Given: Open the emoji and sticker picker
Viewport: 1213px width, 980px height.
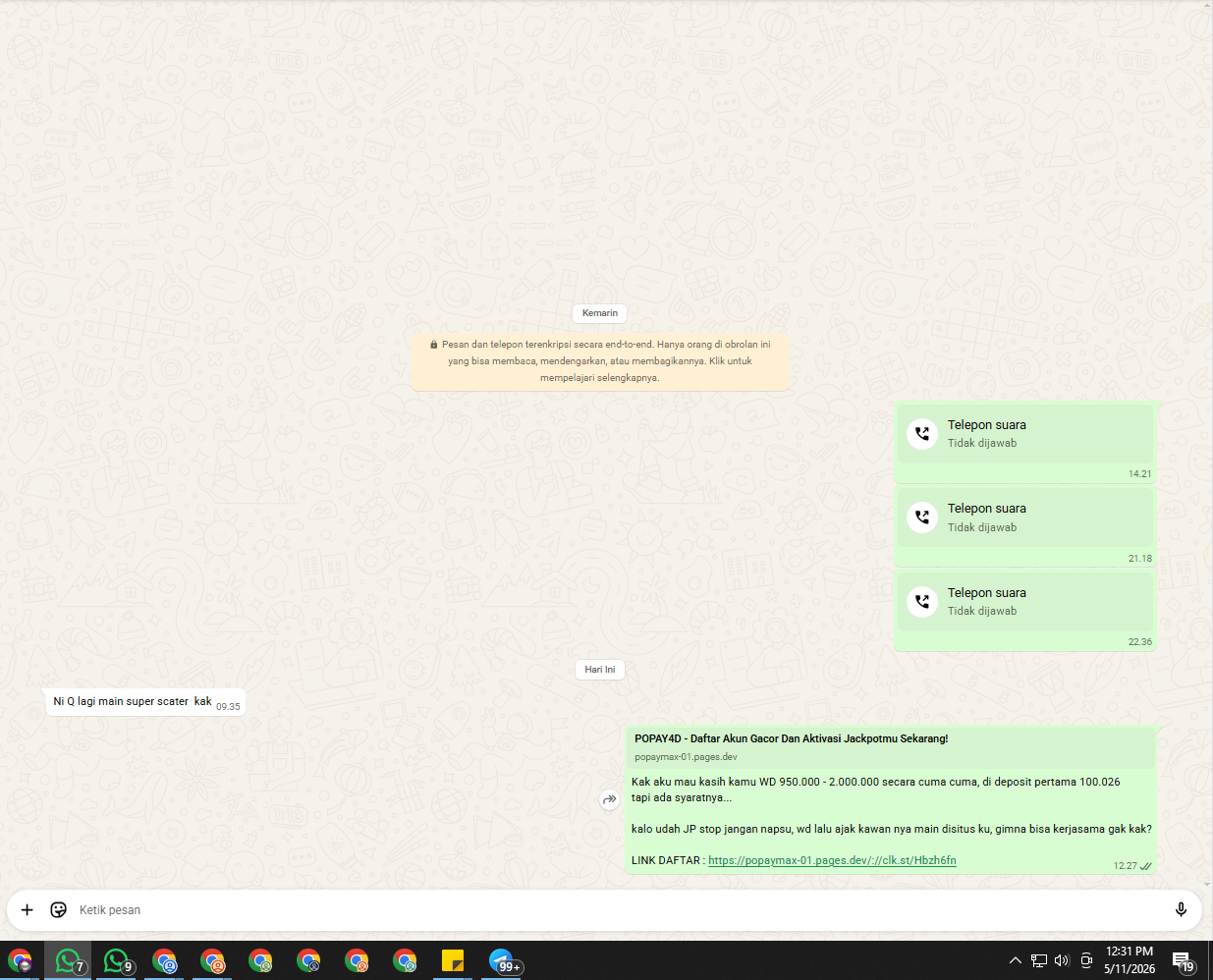Looking at the screenshot, I should 59,910.
